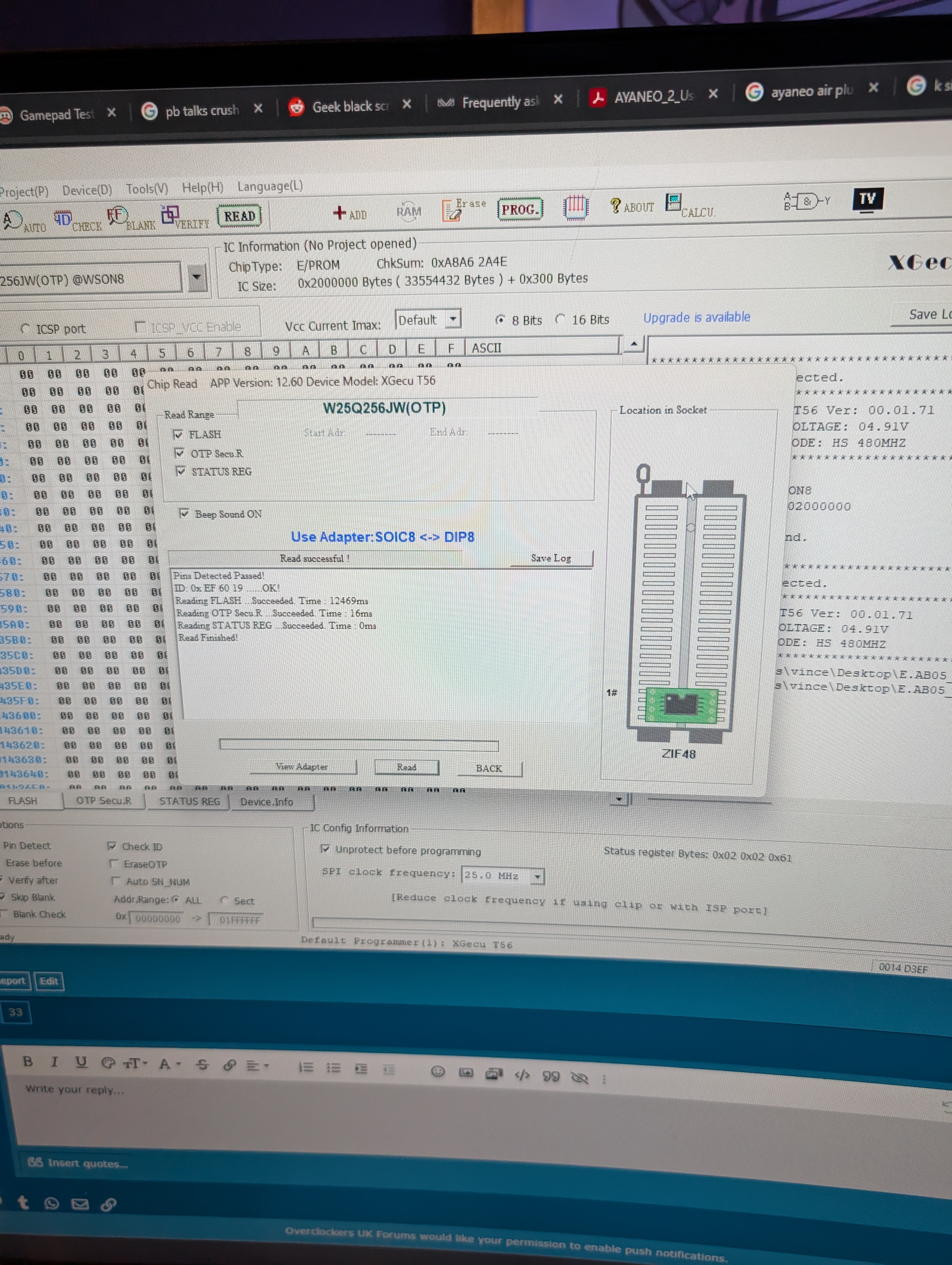Click the insert image icon
The width and height of the screenshot is (952, 1265).
point(466,1072)
